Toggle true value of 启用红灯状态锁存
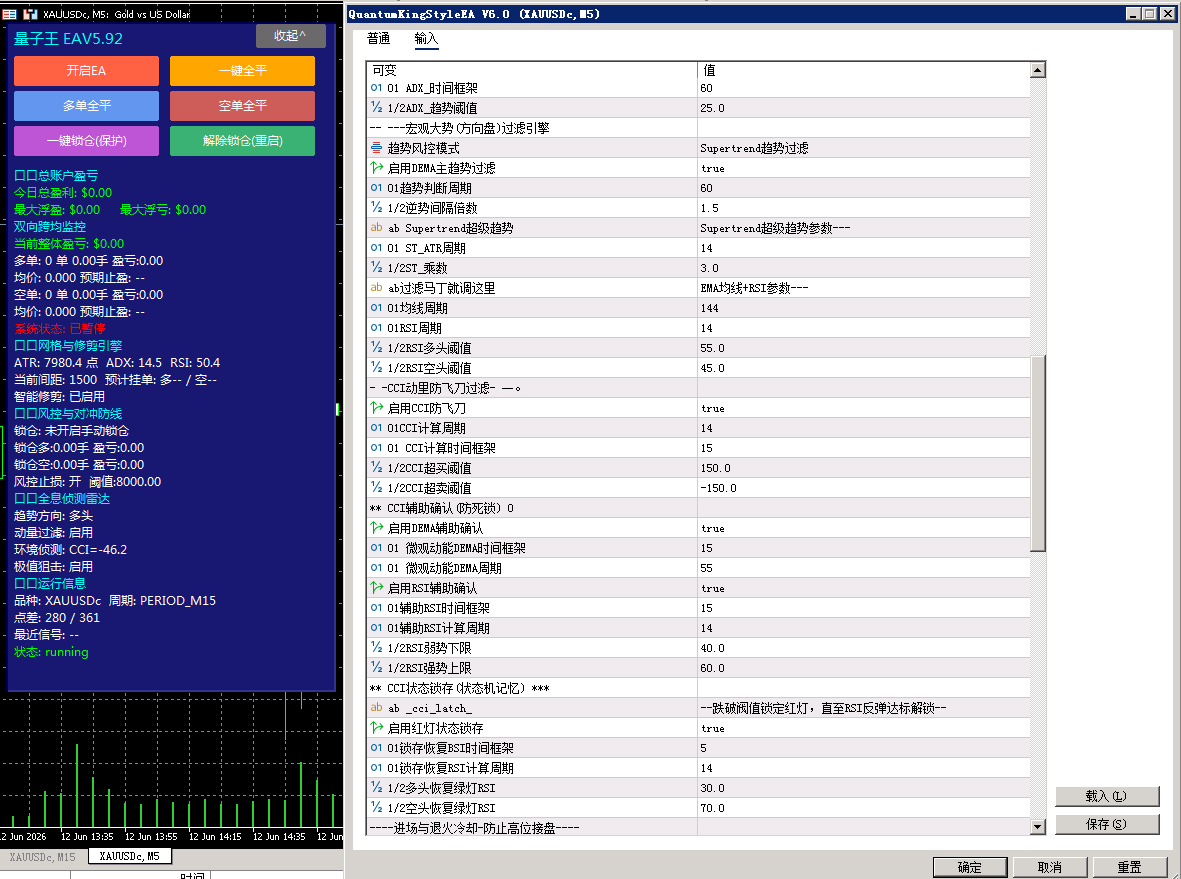The height and width of the screenshot is (879, 1181). [713, 728]
